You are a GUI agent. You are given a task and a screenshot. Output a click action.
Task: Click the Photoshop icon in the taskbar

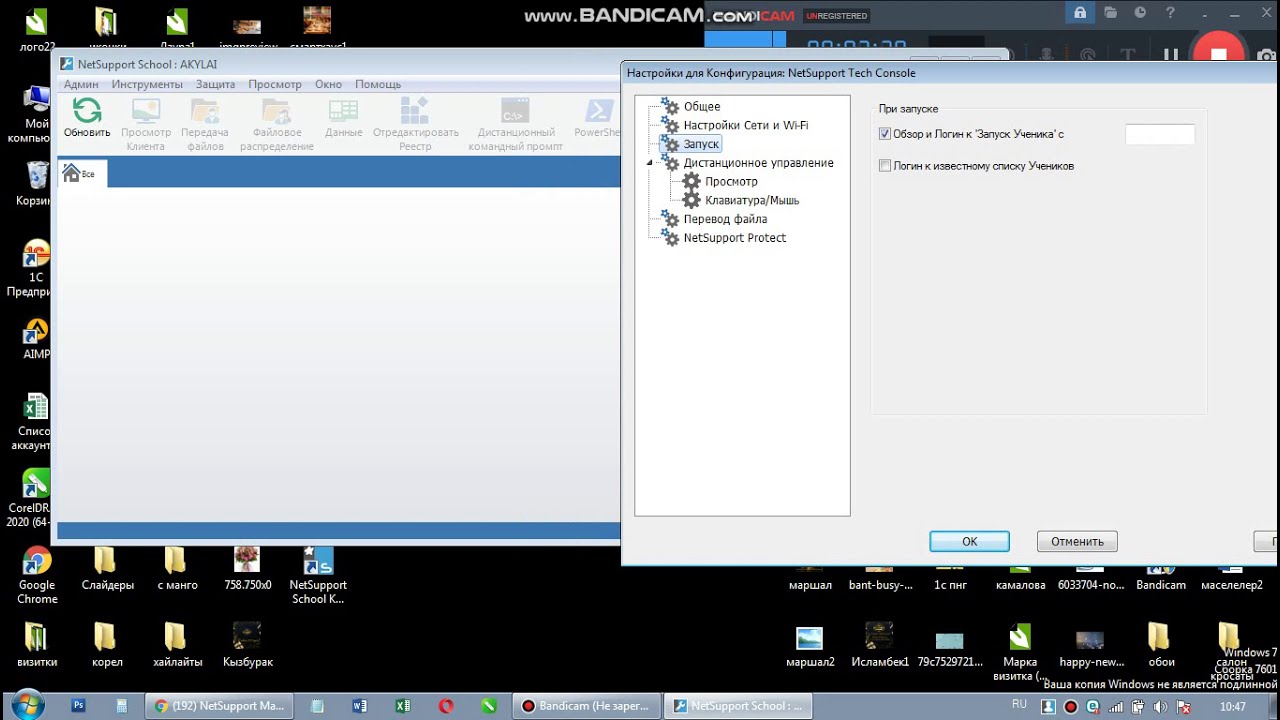click(x=79, y=706)
